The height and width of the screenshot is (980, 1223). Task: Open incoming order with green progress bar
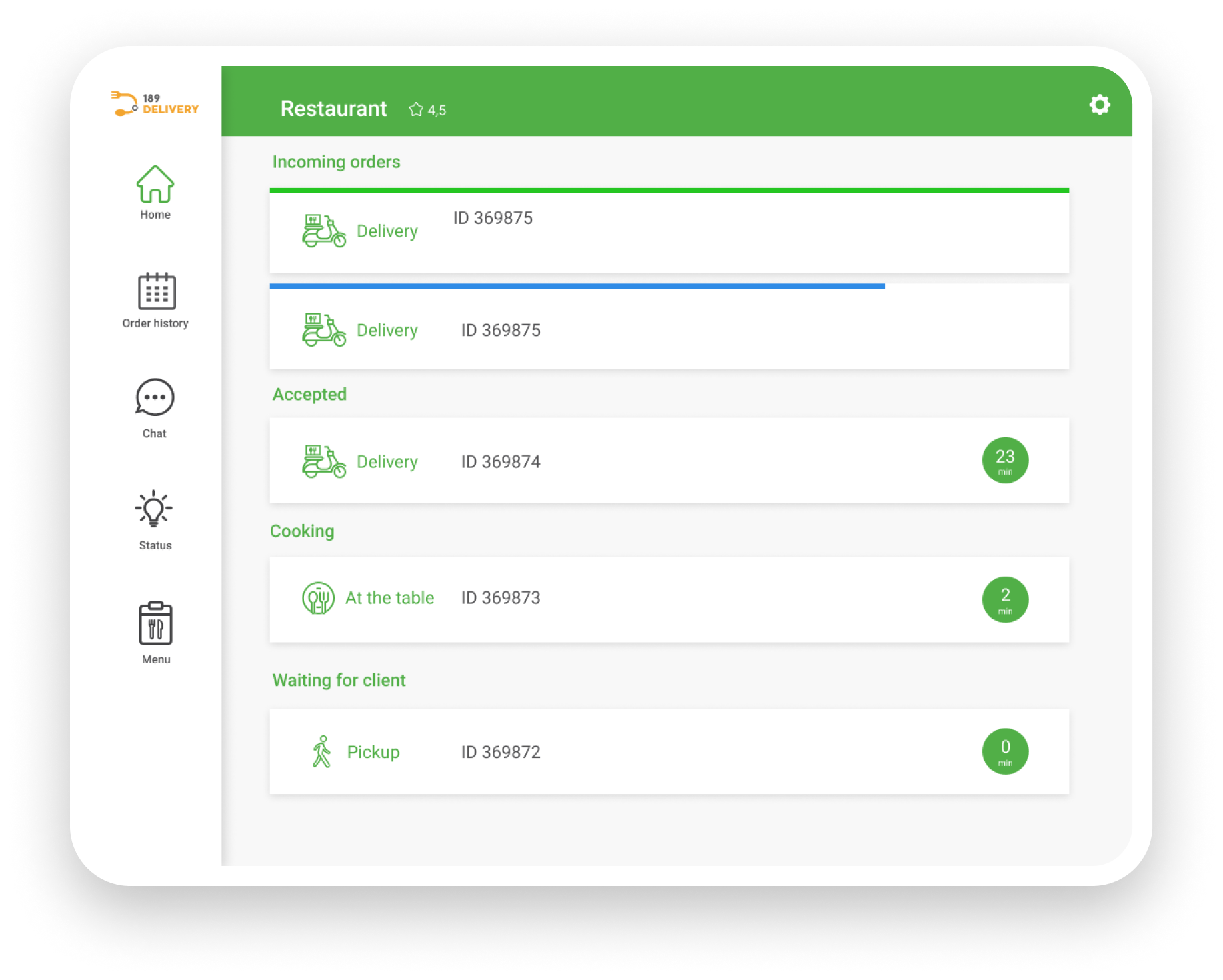[669, 231]
